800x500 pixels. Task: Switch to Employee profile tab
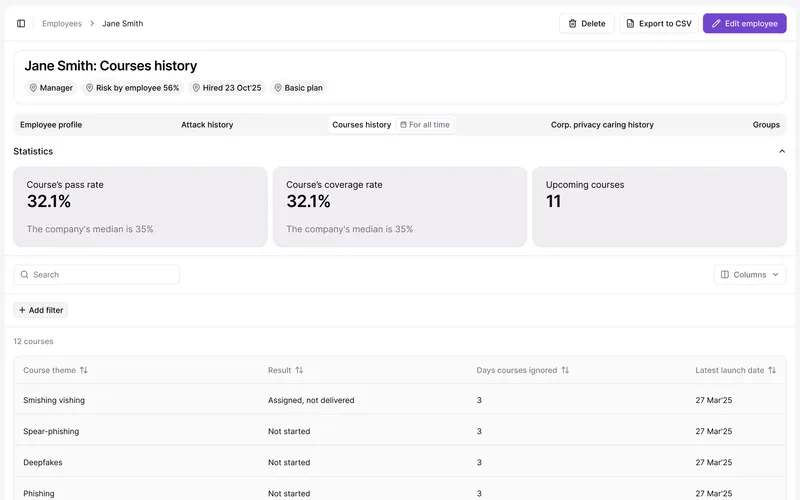click(51, 124)
